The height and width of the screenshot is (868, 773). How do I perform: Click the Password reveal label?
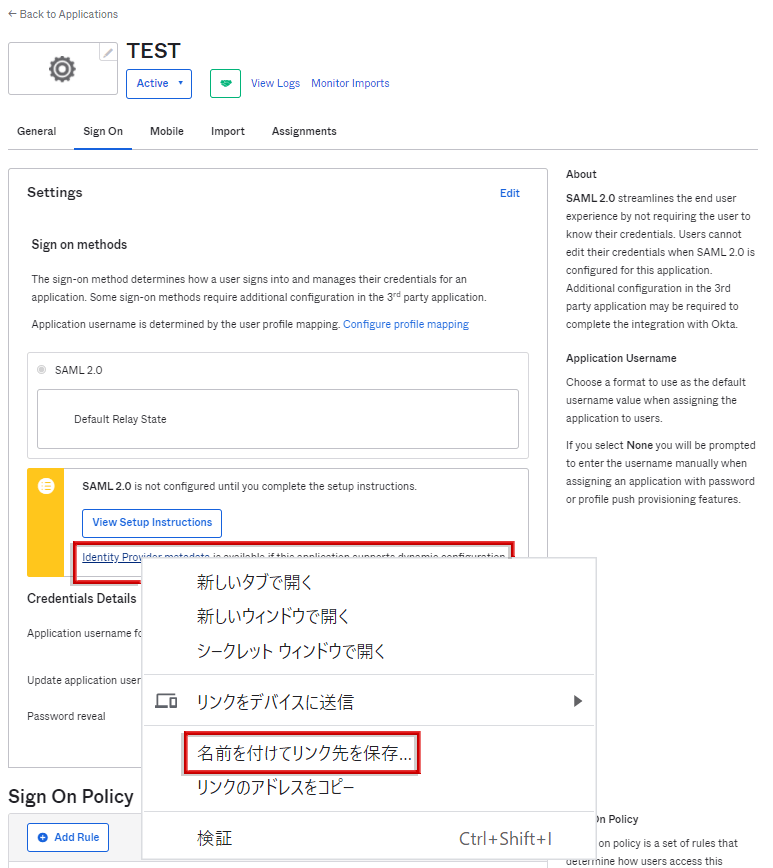click(x=66, y=716)
